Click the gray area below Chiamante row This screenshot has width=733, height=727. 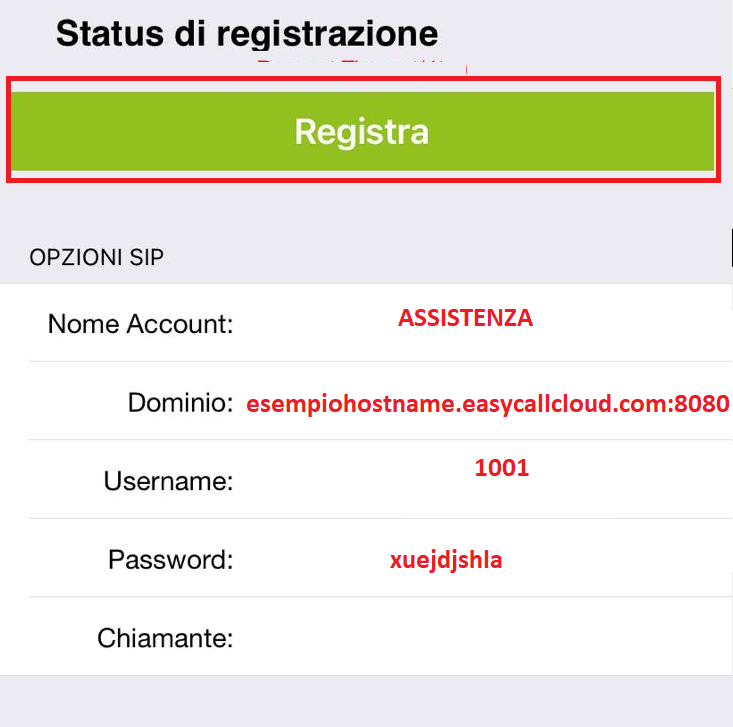coord(366,700)
